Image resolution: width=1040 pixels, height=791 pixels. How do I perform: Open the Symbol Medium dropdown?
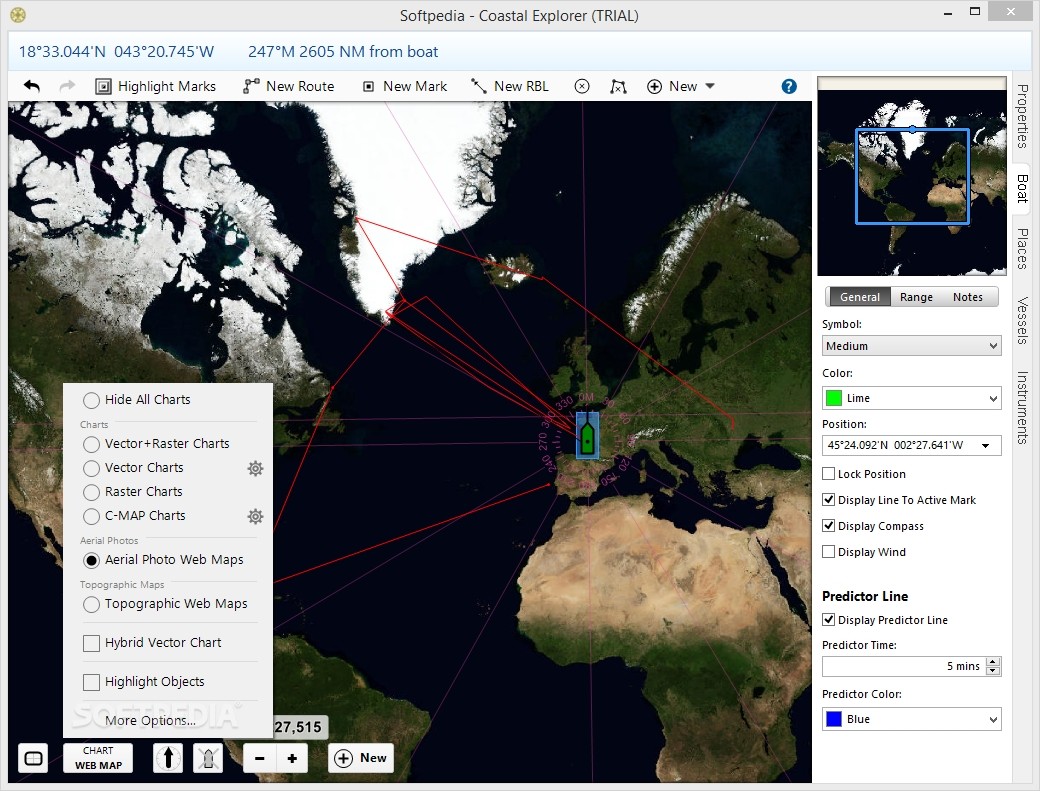[911, 346]
